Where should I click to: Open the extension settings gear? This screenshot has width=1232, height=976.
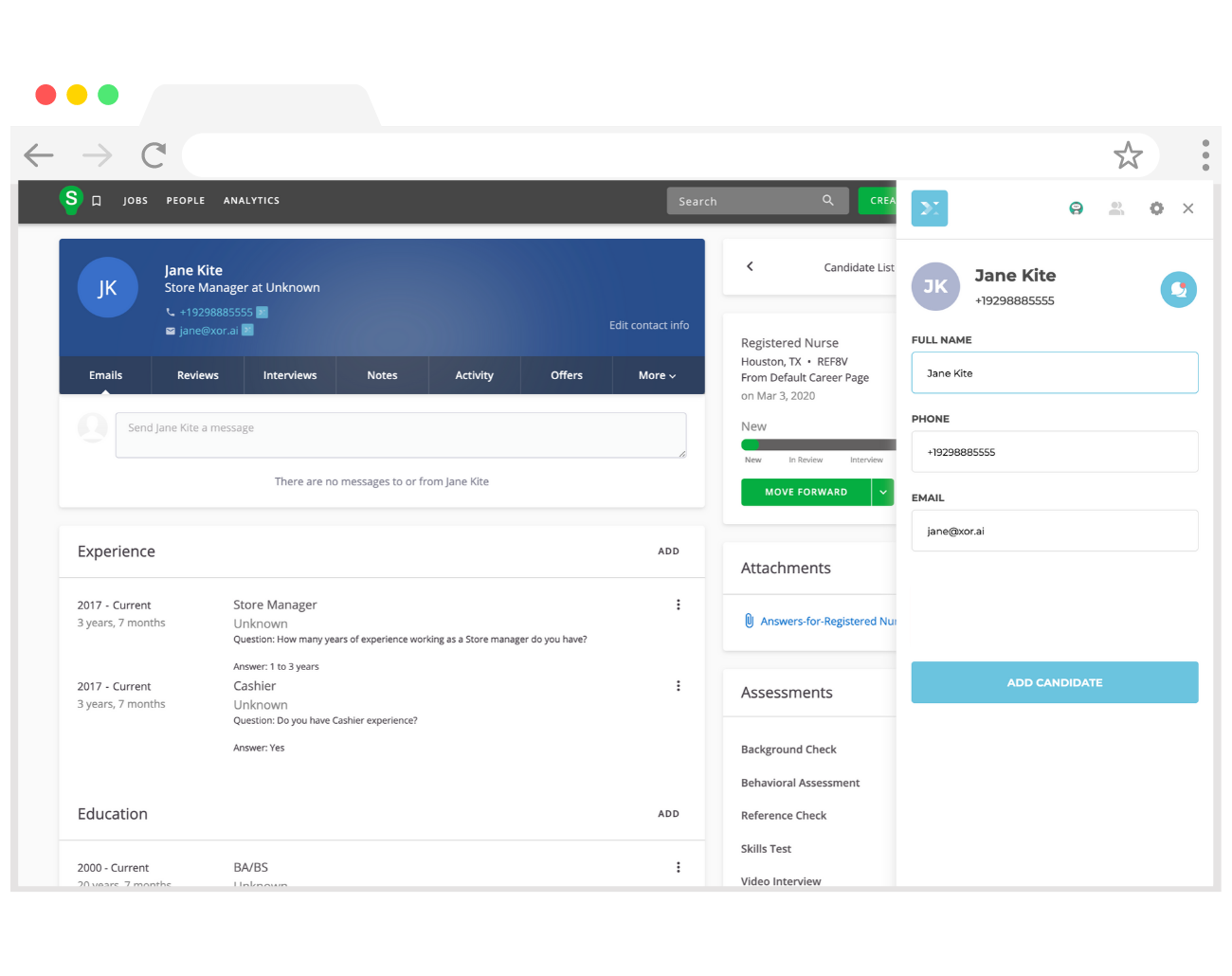(1156, 208)
